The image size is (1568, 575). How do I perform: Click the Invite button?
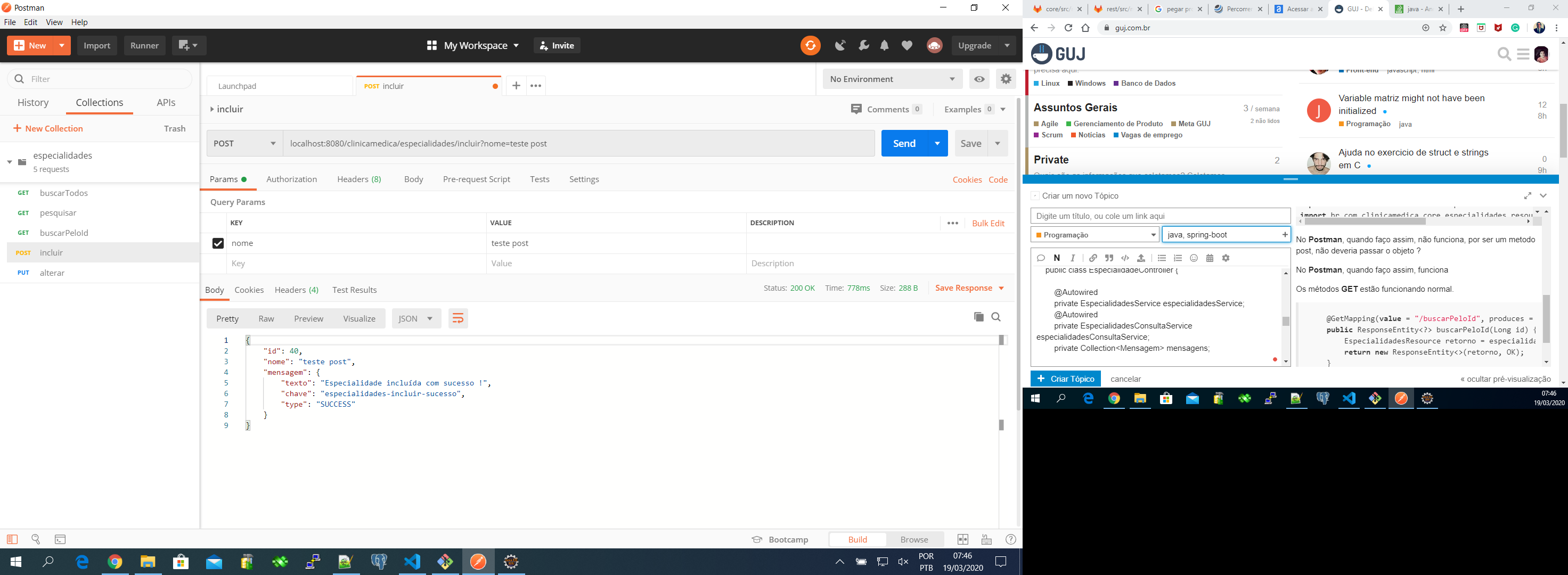[x=557, y=46]
